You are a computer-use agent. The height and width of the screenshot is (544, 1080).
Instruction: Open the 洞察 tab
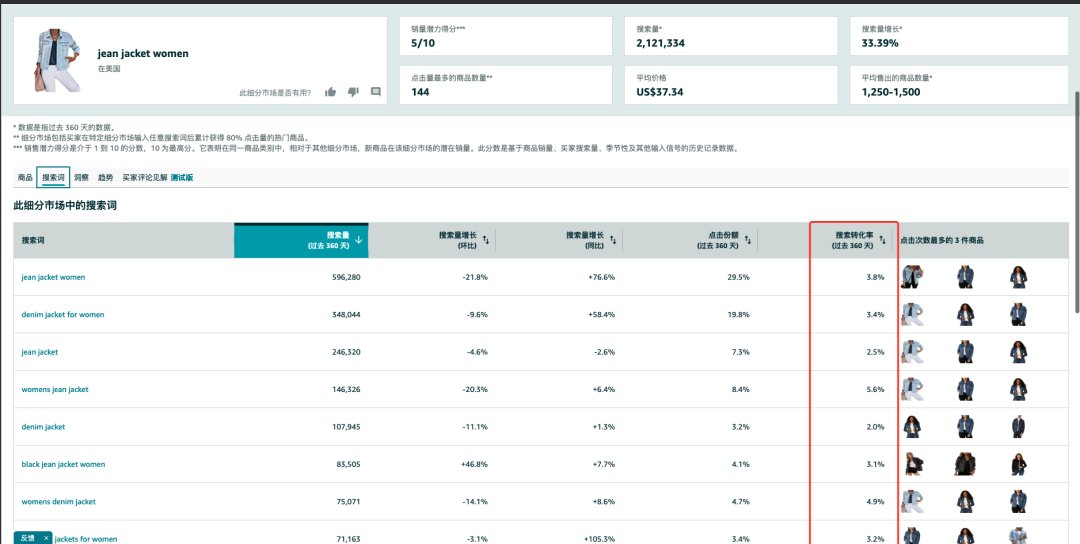tap(81, 177)
